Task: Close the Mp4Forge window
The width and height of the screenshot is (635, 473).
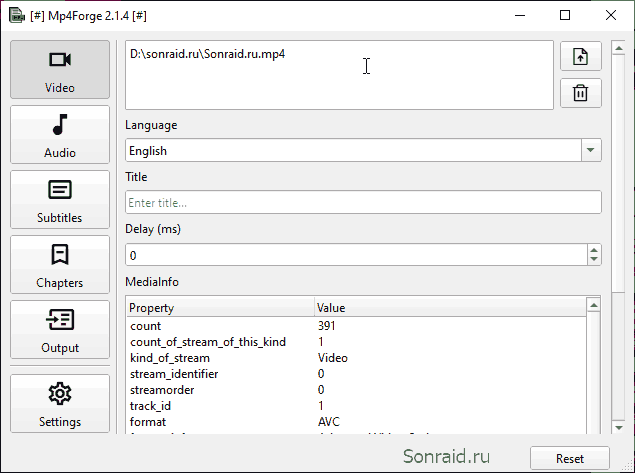Action: point(611,15)
